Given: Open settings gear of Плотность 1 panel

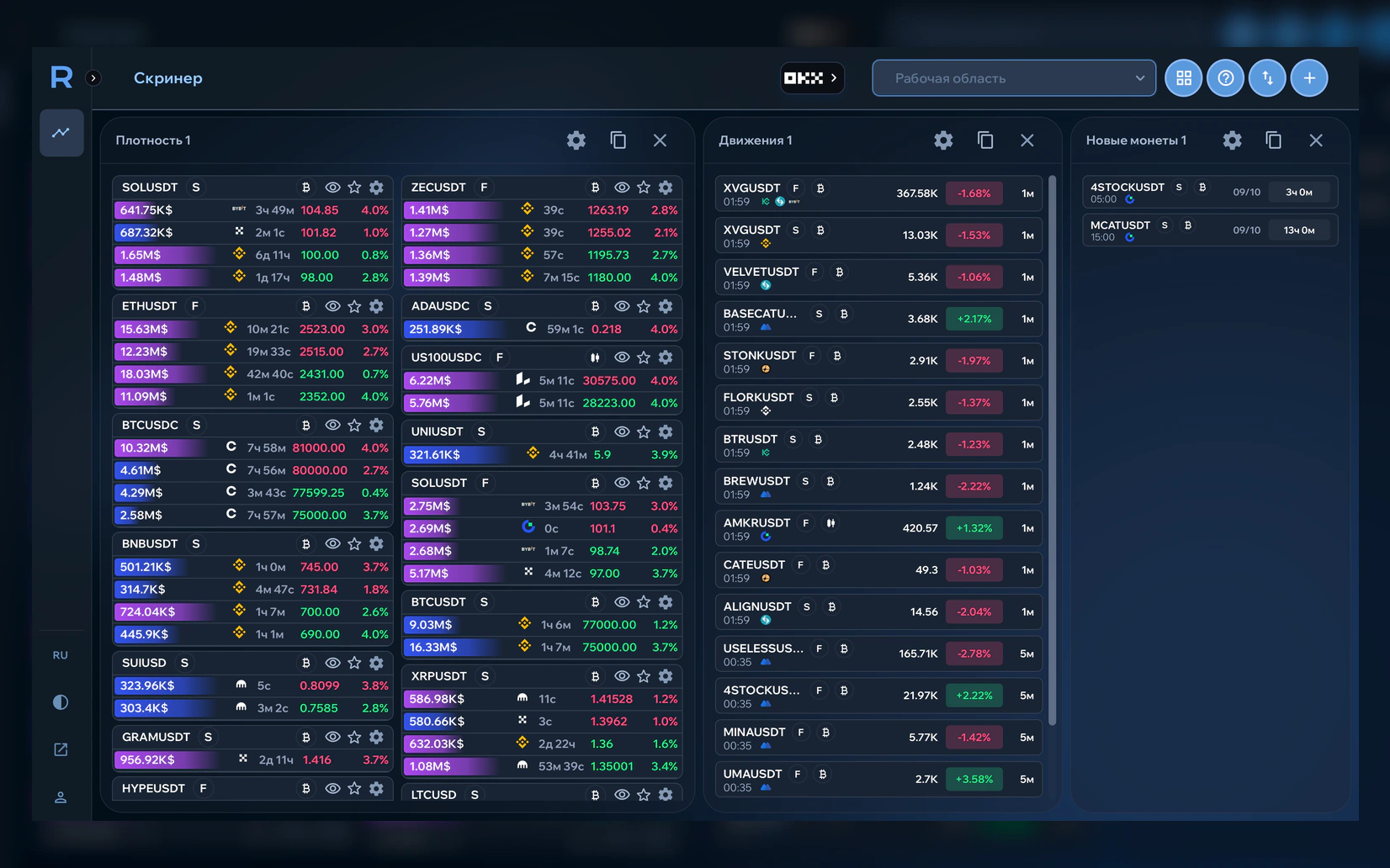Looking at the screenshot, I should point(576,140).
